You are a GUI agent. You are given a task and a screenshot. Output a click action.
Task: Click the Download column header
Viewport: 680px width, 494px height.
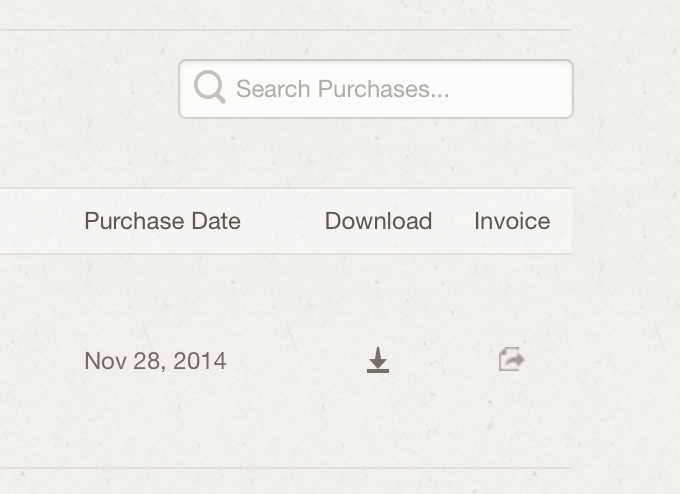coord(378,221)
